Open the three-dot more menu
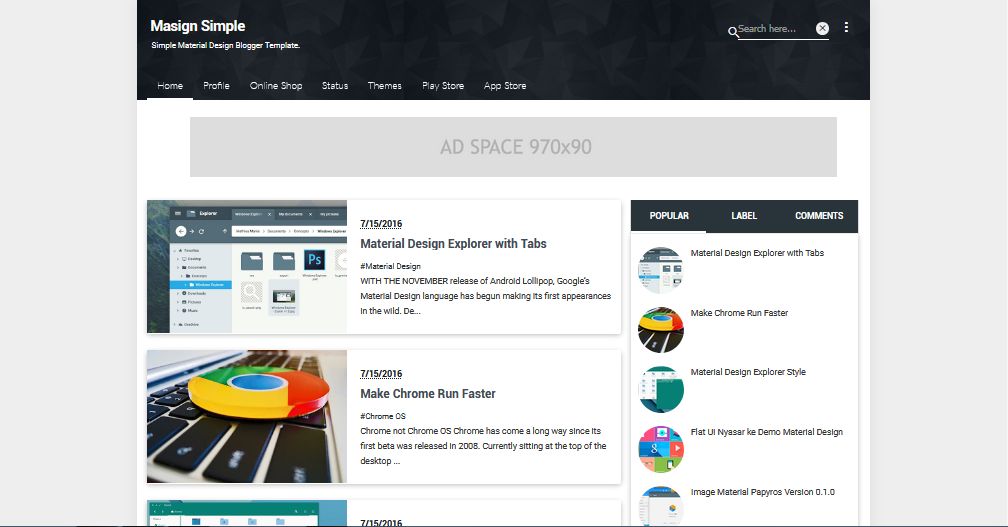This screenshot has height=527, width=1008. click(846, 27)
